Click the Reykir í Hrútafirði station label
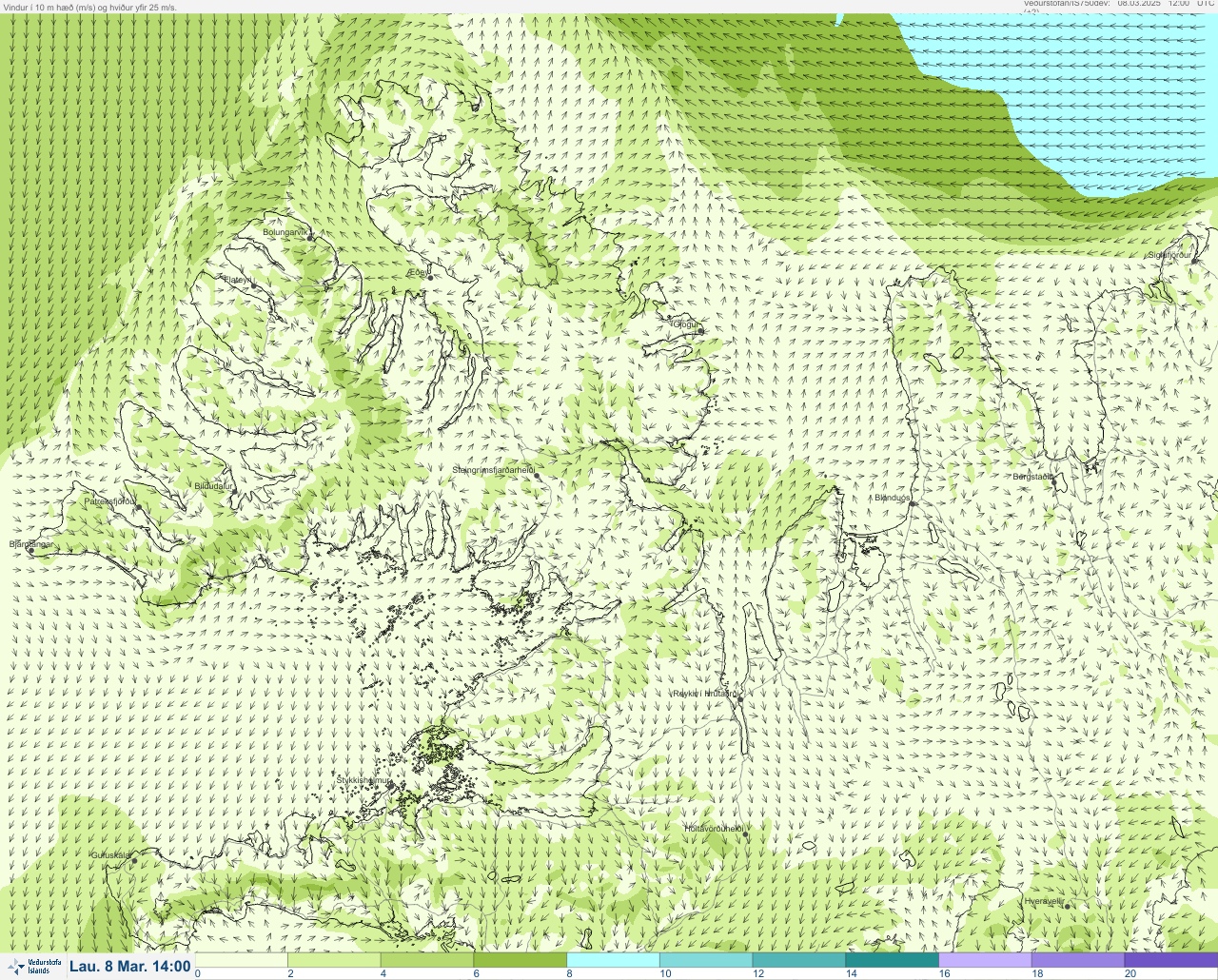Image resolution: width=1218 pixels, height=980 pixels. [x=704, y=694]
